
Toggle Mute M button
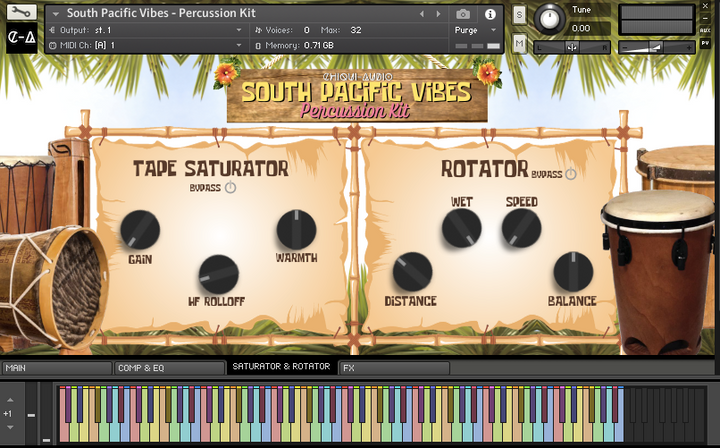point(519,44)
